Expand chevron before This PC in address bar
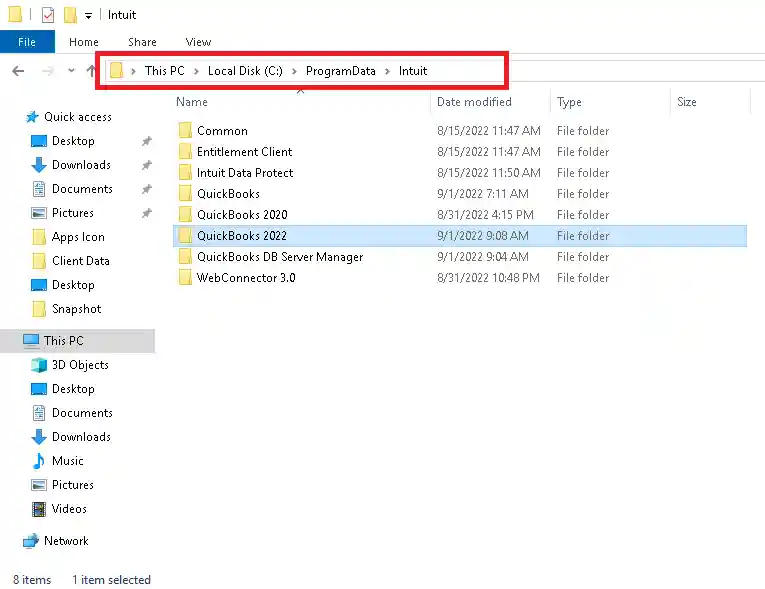765x589 pixels. 133,71
